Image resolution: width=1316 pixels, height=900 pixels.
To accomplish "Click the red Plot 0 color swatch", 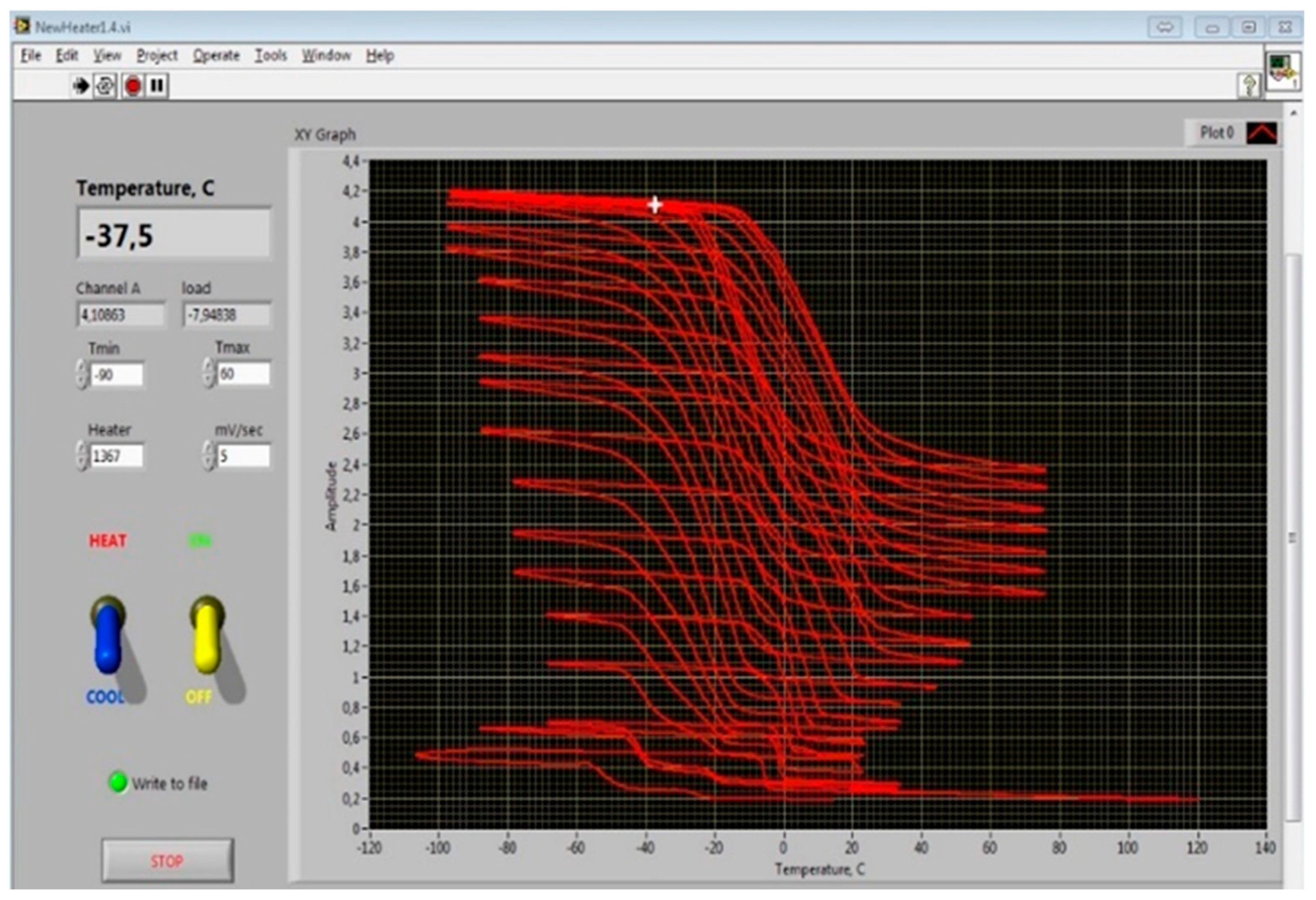I will (x=1262, y=133).
